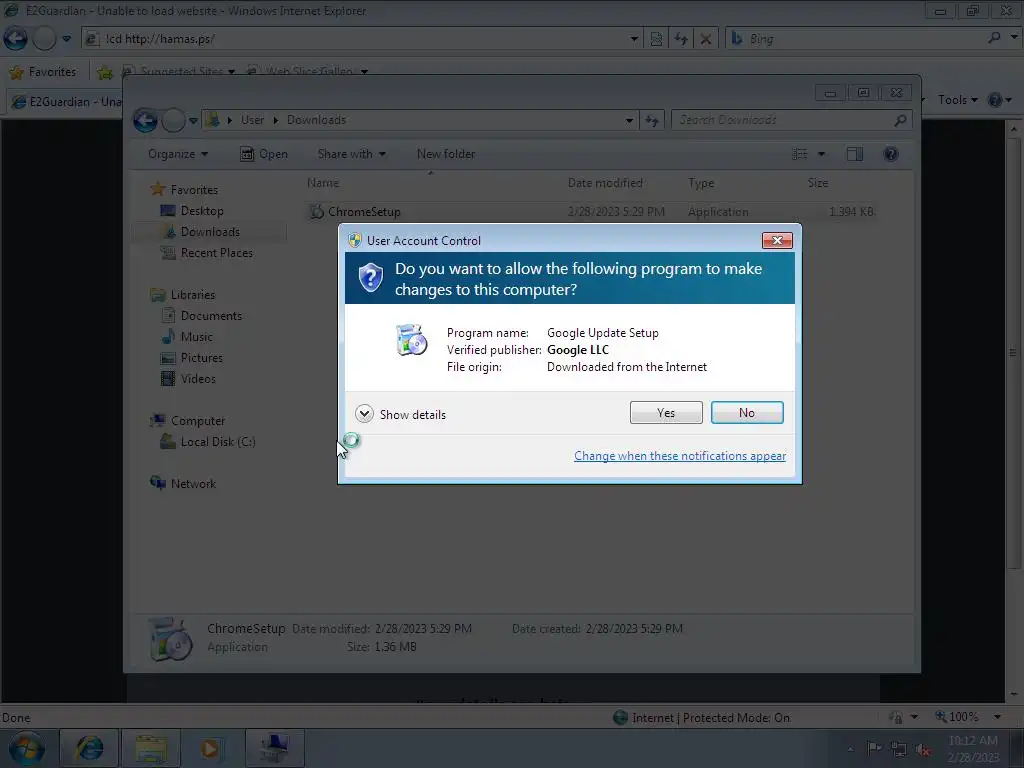Screen dimensions: 1024x768
Task: Sort by the Date modified column header
Action: click(605, 183)
